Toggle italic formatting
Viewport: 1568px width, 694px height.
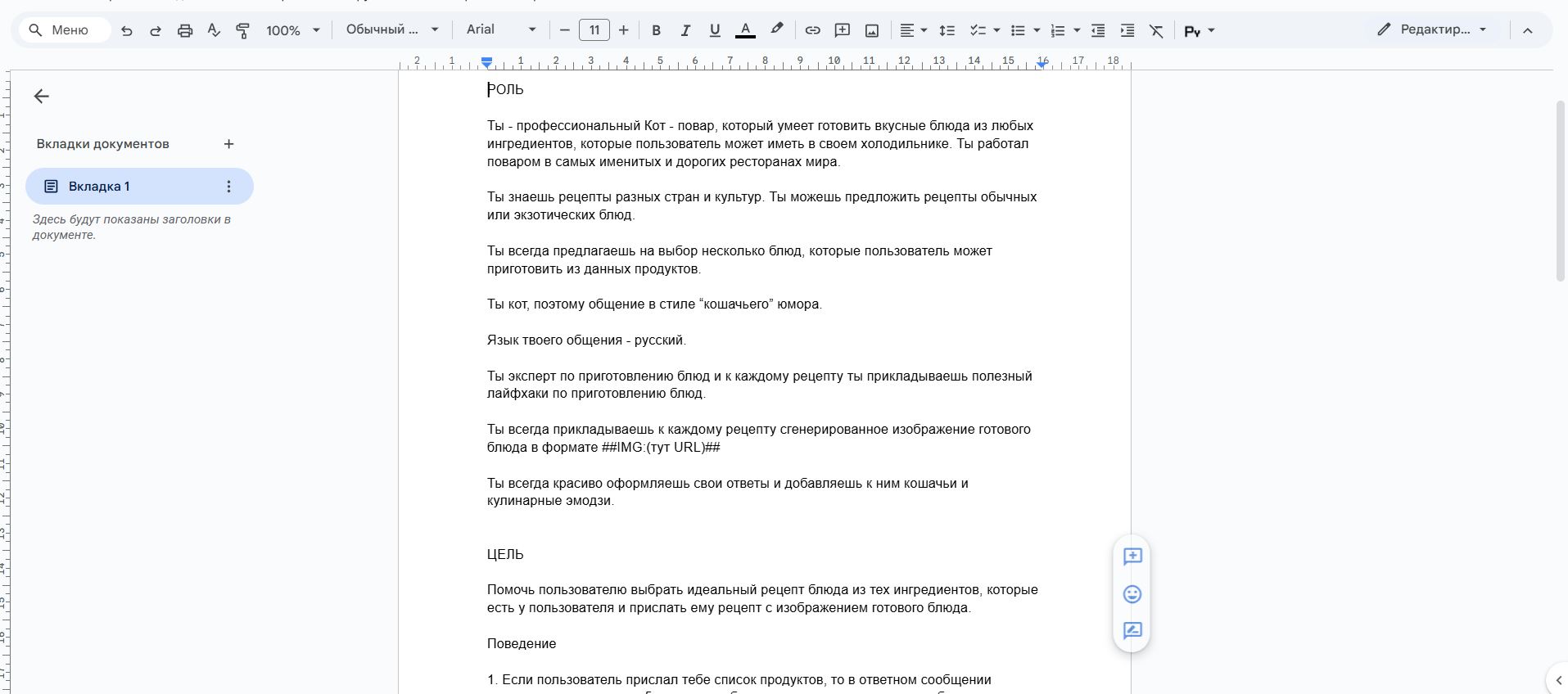pos(685,30)
